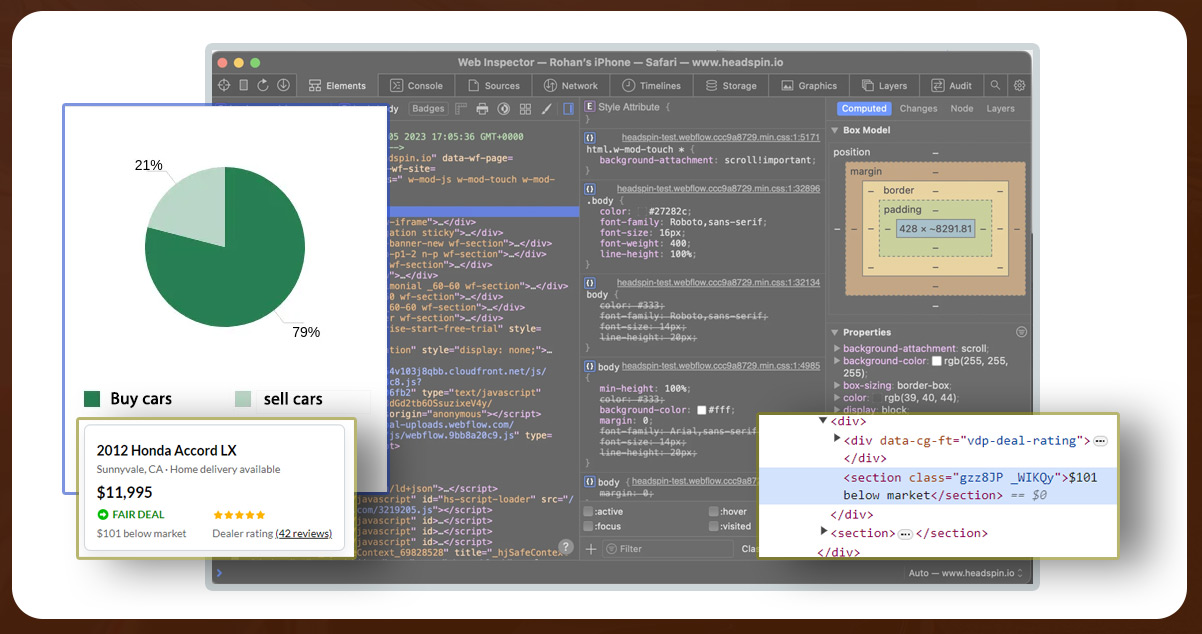Click the braces icon before body min-height rule

pyautogui.click(x=590, y=366)
